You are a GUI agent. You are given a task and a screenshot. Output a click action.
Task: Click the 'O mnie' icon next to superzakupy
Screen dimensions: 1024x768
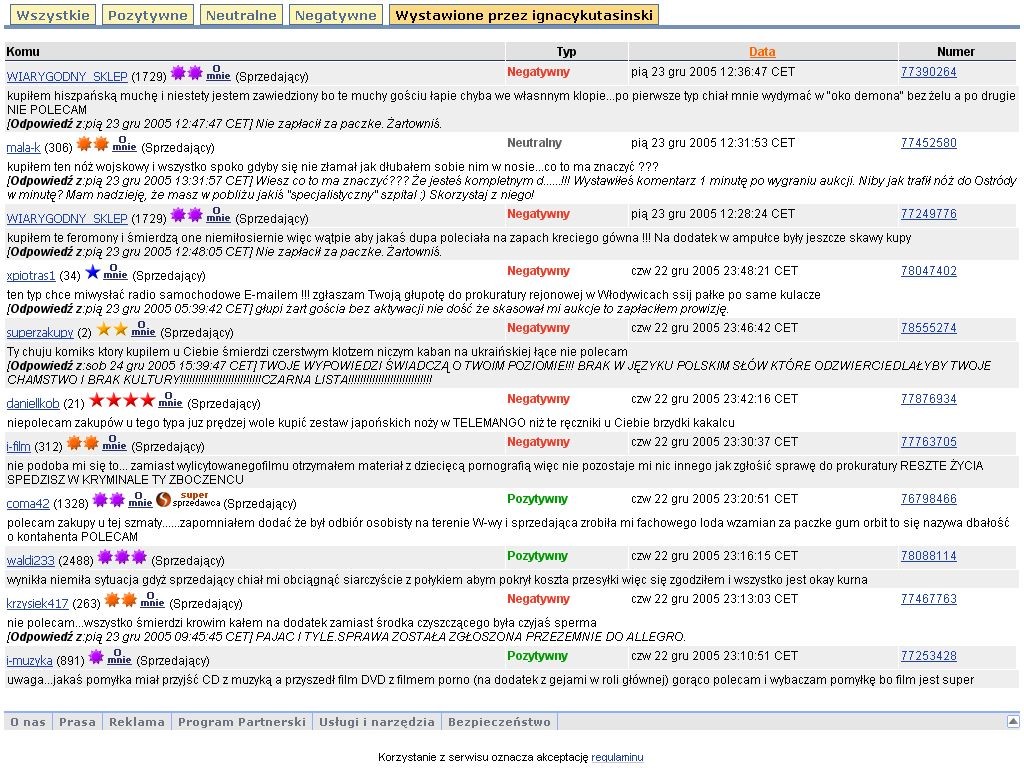(144, 330)
